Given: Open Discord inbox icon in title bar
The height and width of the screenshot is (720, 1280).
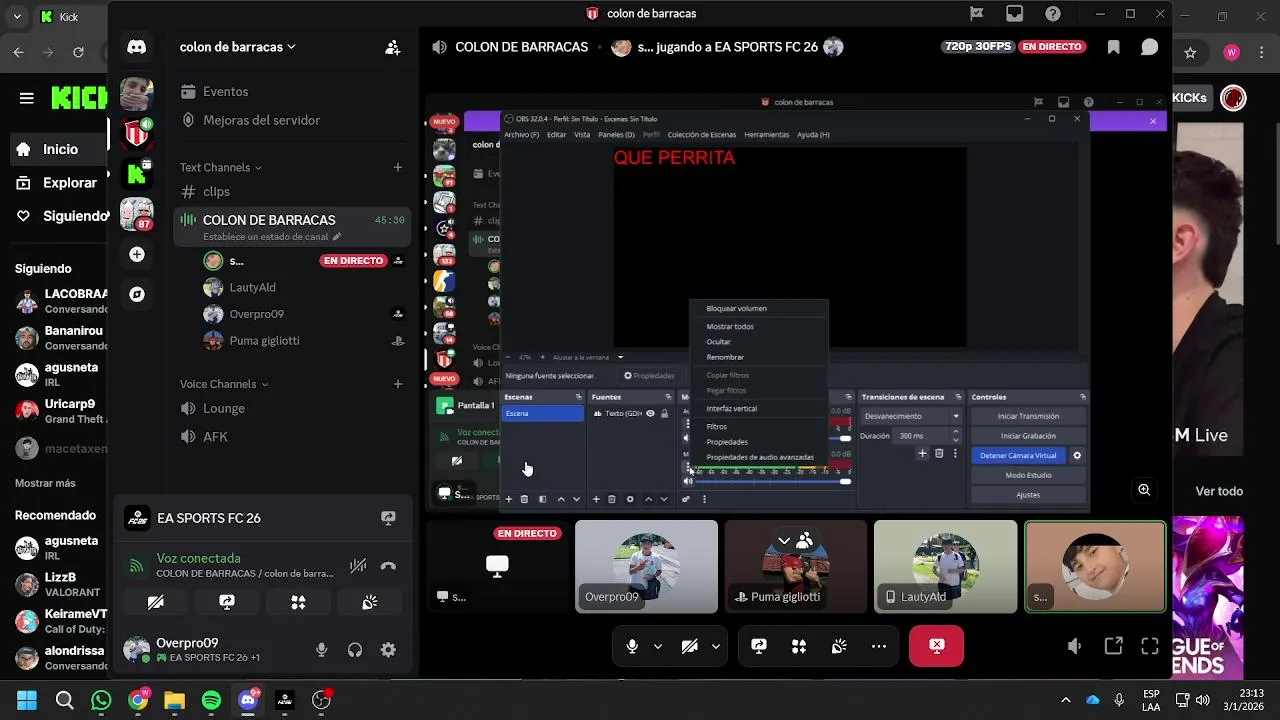Looking at the screenshot, I should tap(1015, 14).
